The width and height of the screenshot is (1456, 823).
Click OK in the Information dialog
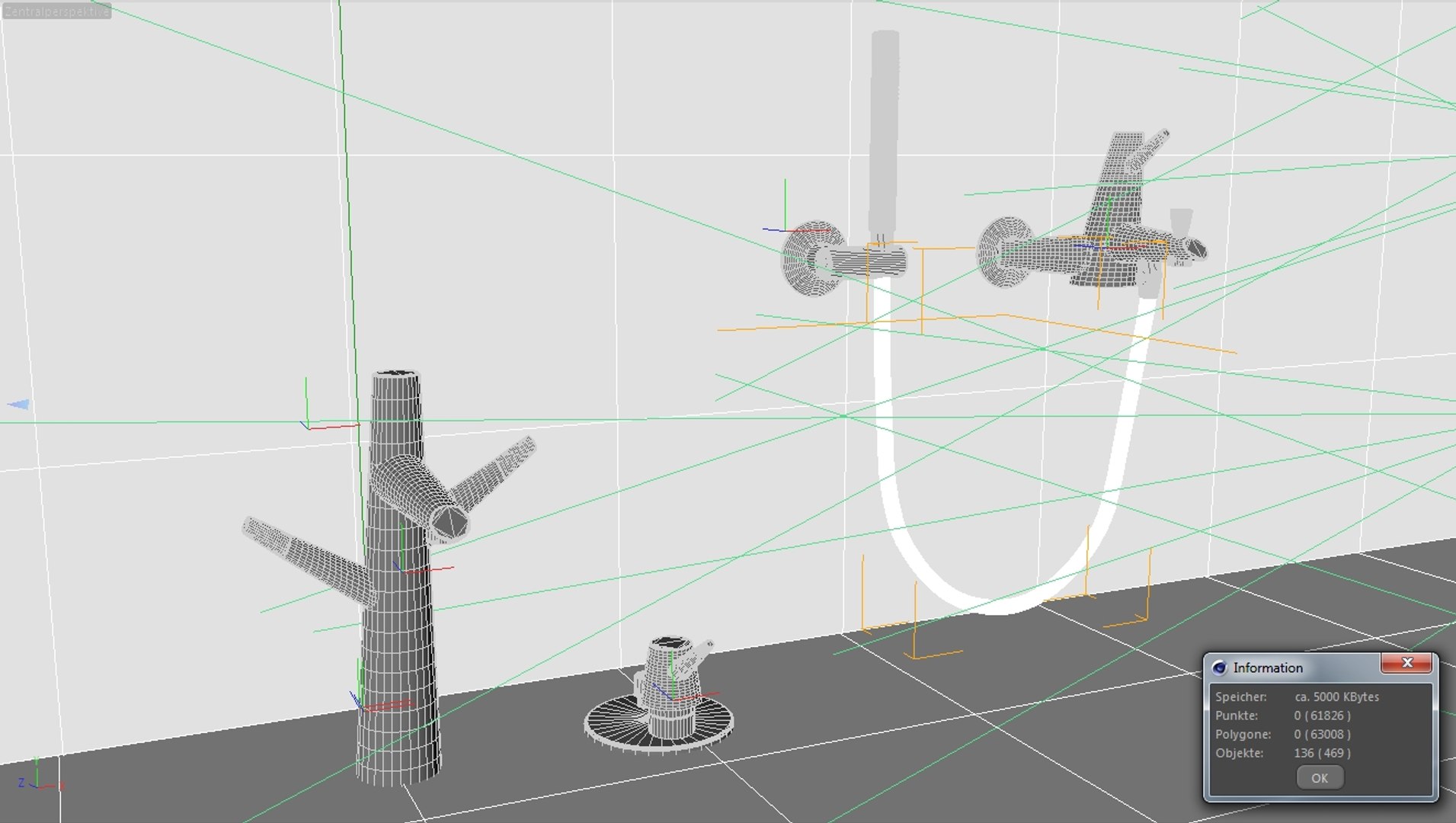[x=1320, y=778]
